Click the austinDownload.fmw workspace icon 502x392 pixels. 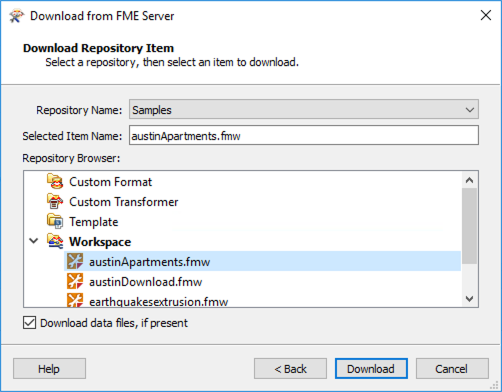(x=75, y=281)
